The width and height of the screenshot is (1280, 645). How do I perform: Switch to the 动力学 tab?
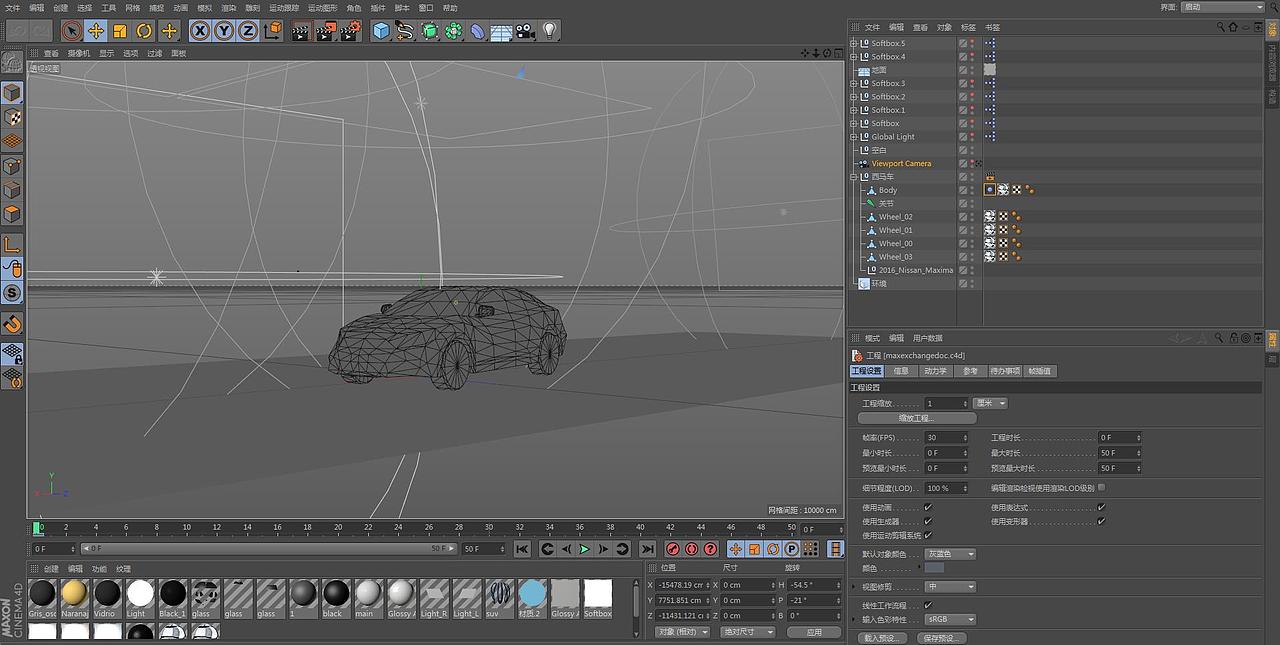tap(935, 371)
